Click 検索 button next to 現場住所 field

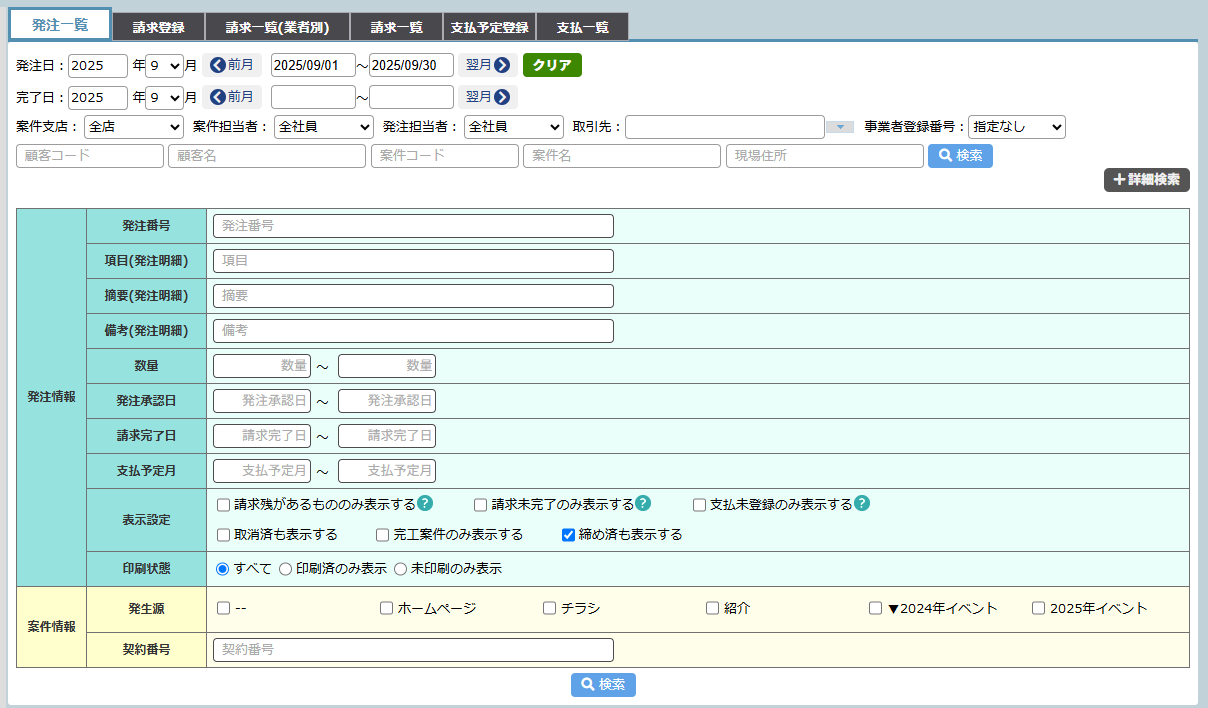click(960, 156)
